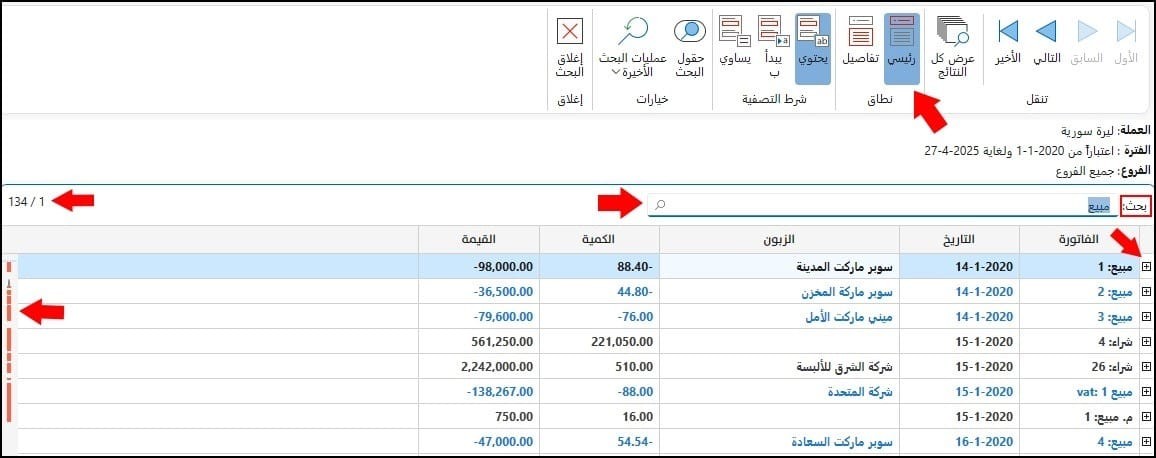The image size is (1156, 458).
Task: Click inside the search input field
Action: [x=882, y=206]
